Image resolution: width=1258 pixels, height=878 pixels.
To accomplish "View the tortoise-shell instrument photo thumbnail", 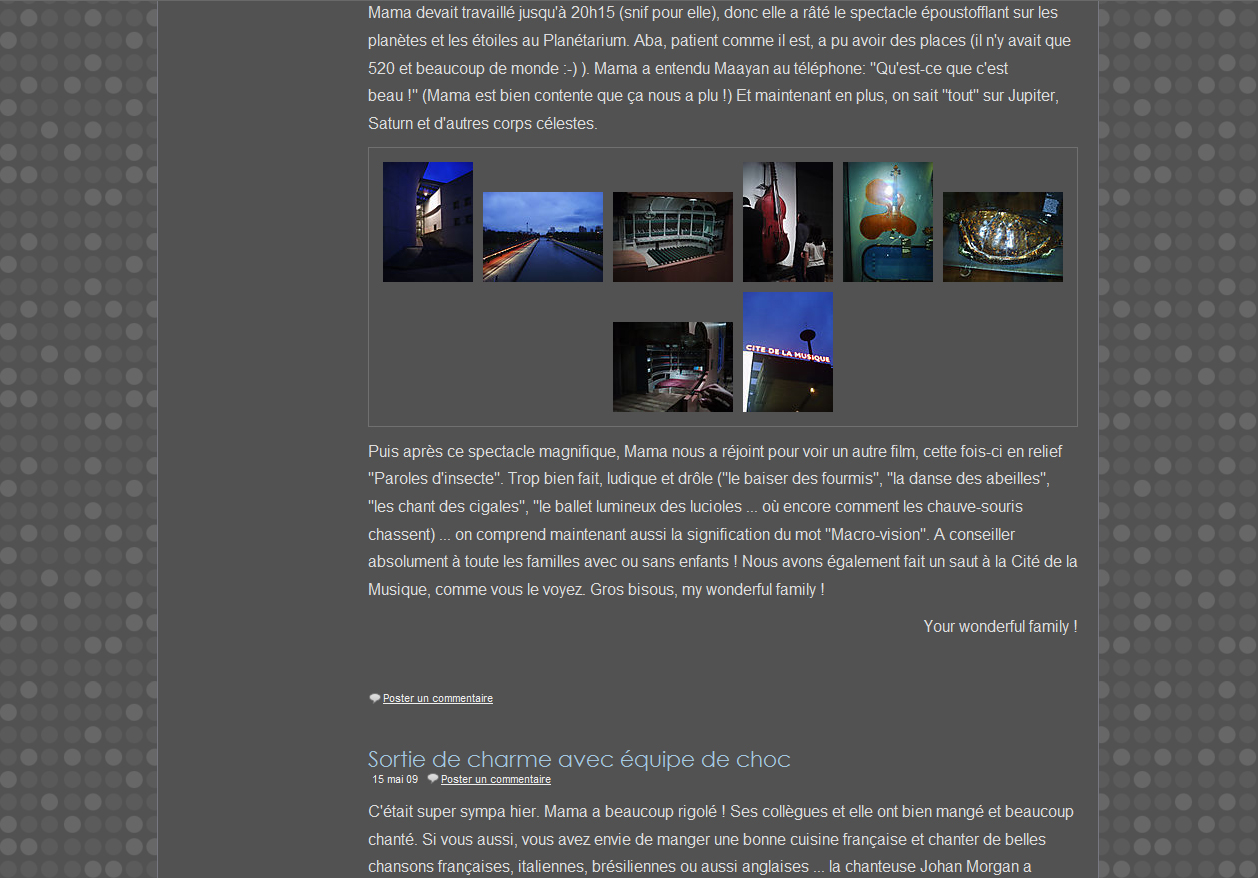I will tap(1003, 237).
